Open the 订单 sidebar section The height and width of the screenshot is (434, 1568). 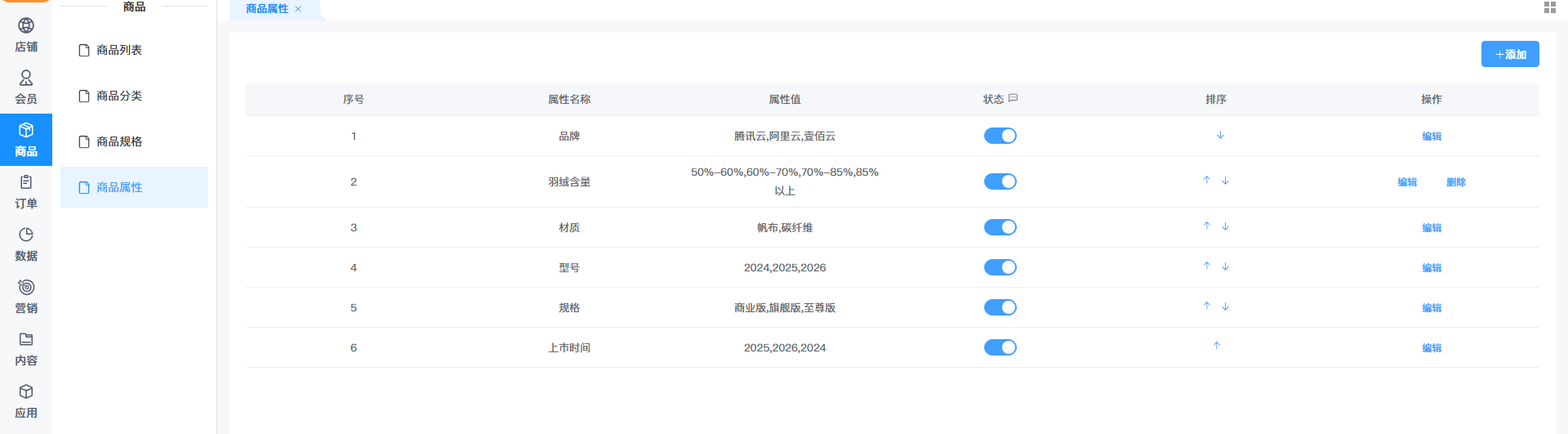tap(26, 192)
